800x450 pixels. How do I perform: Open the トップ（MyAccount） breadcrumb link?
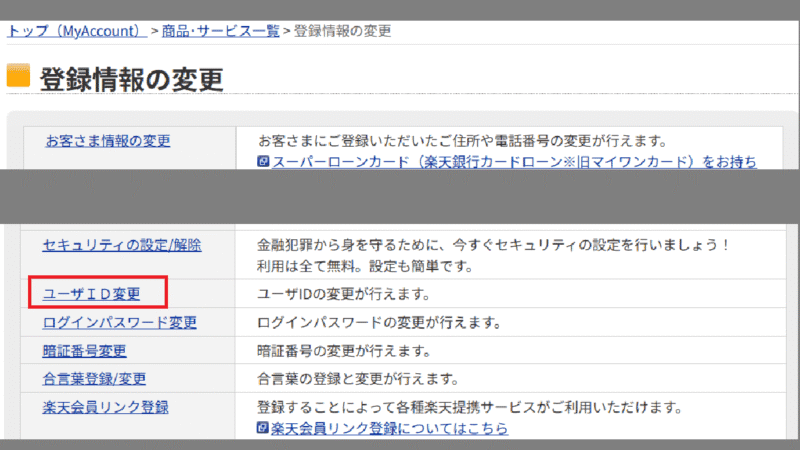[x=77, y=31]
